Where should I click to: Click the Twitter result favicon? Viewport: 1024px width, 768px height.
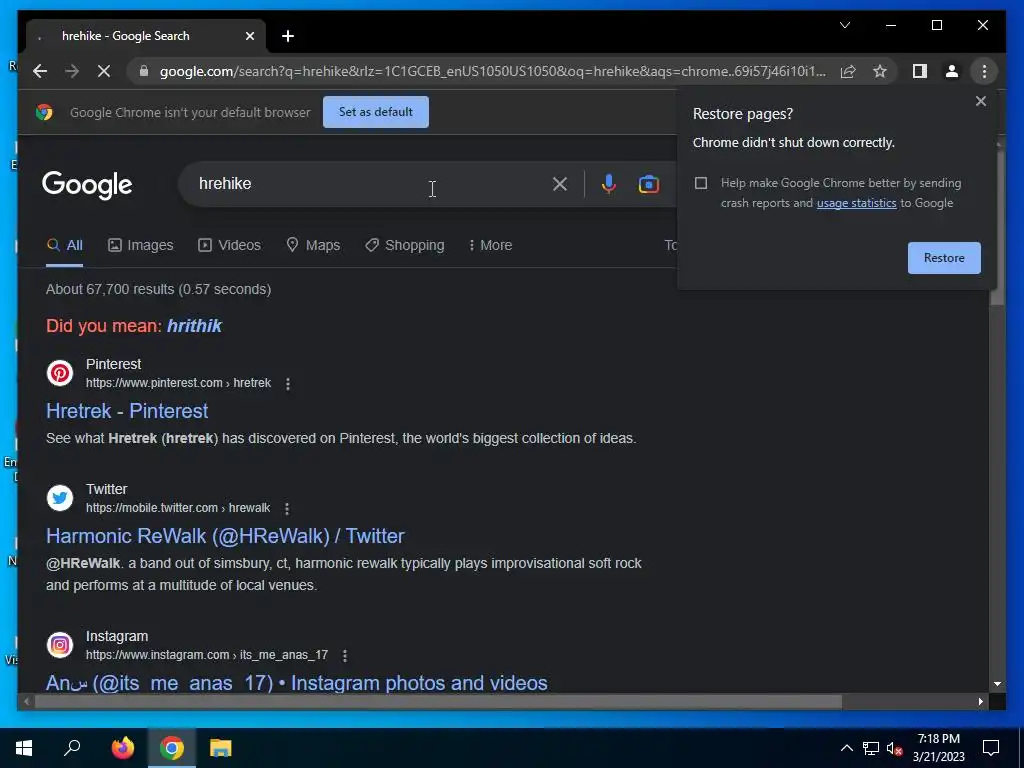(59, 498)
